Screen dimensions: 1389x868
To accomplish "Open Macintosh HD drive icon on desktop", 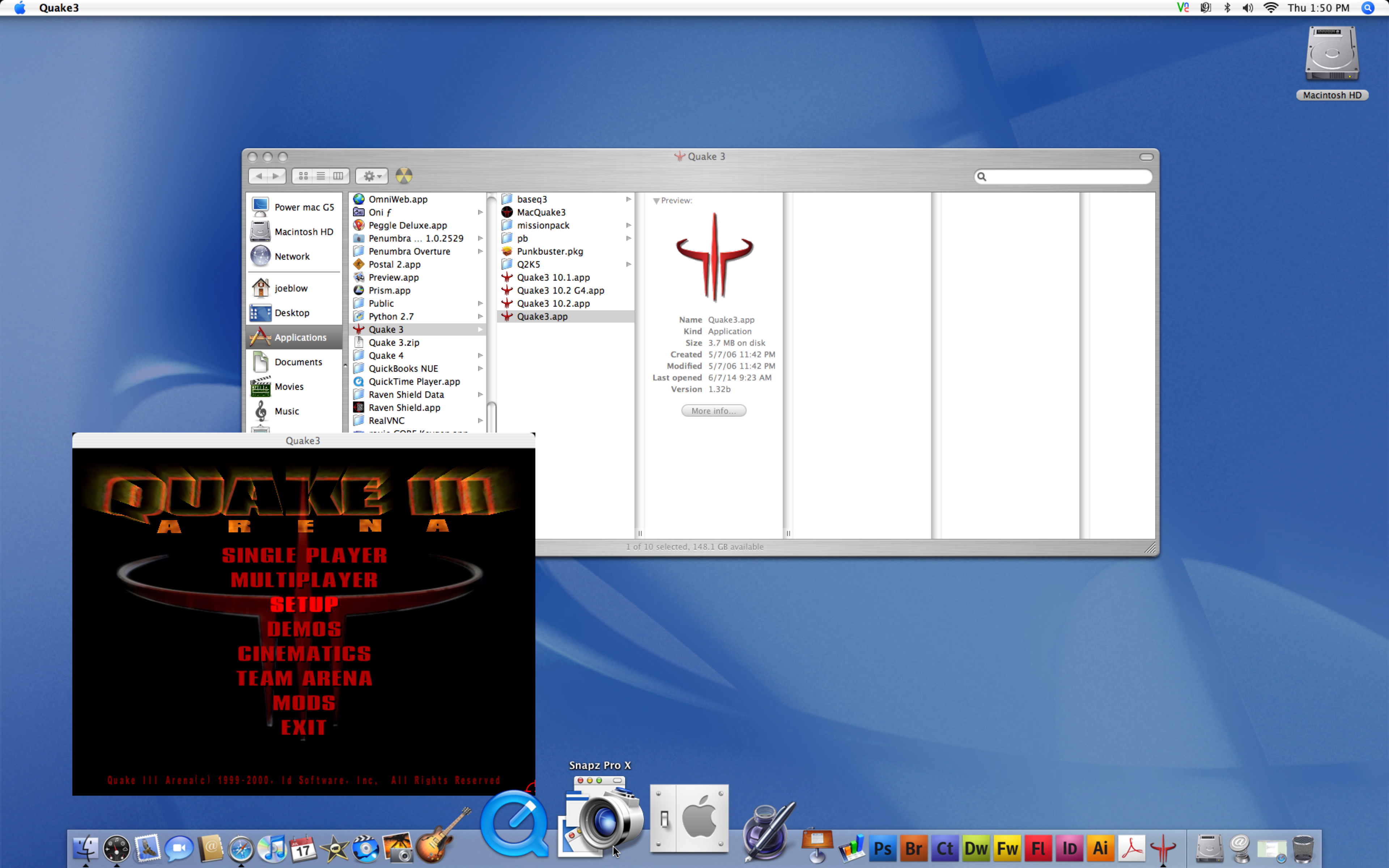I will click(1331, 54).
